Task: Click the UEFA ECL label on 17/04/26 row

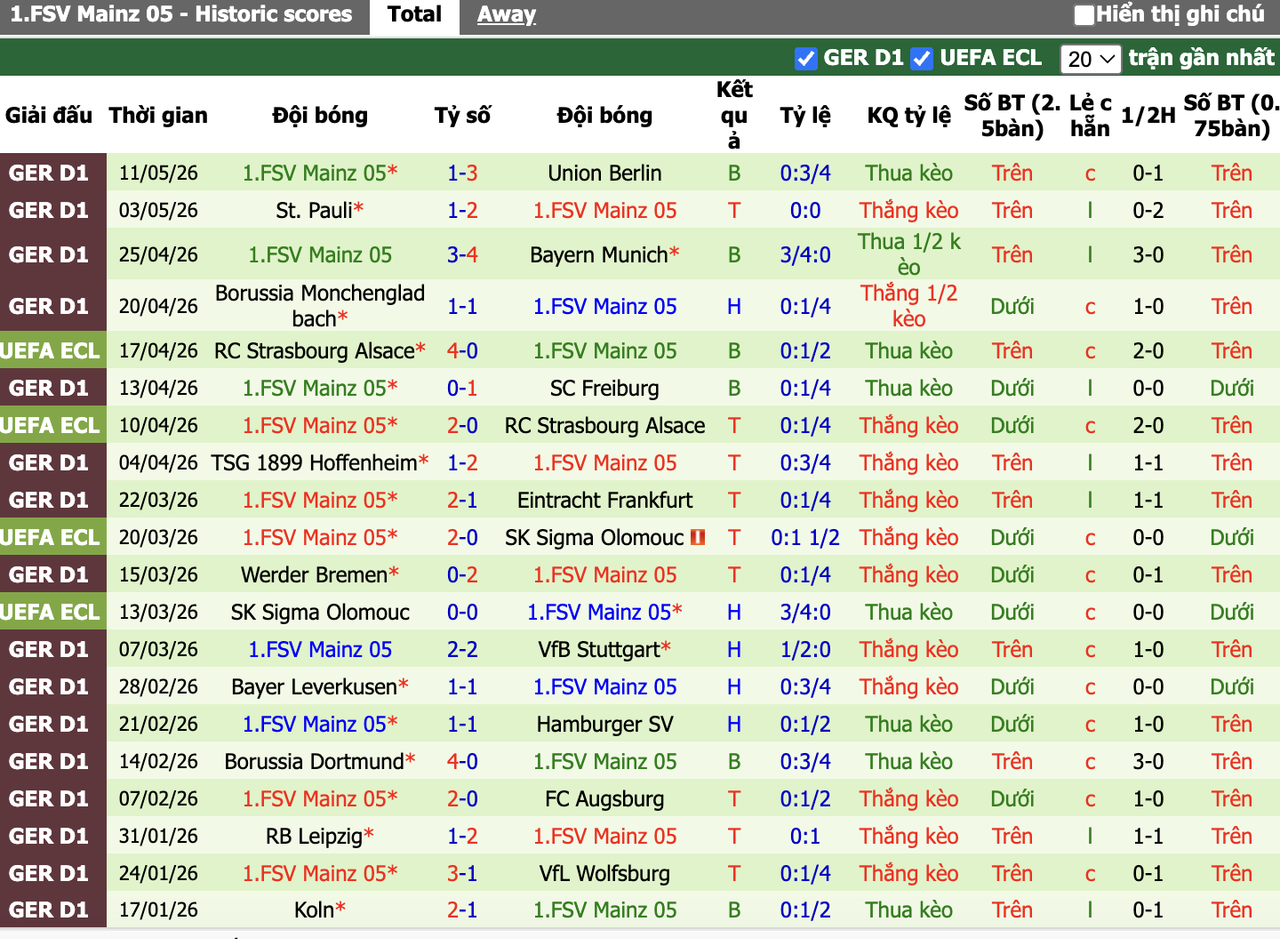Action: (x=50, y=351)
